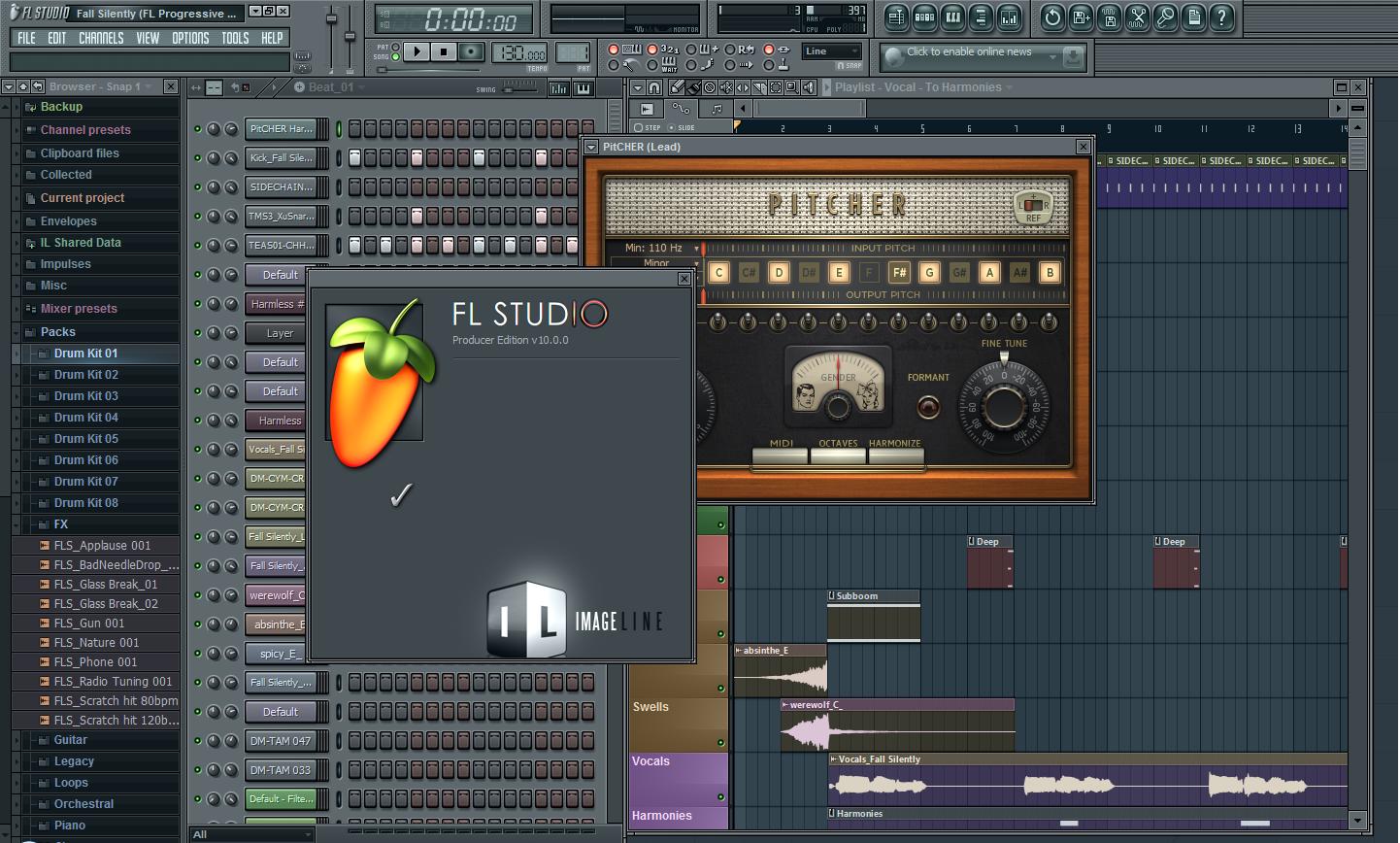The width and height of the screenshot is (1400, 843).
Task: Click the REF tuning fork button in Pitcher
Action: [1033, 207]
